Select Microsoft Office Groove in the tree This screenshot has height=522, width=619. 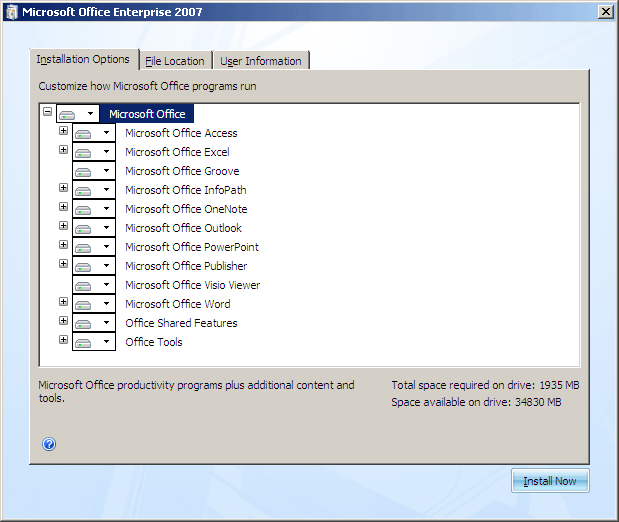coord(182,171)
